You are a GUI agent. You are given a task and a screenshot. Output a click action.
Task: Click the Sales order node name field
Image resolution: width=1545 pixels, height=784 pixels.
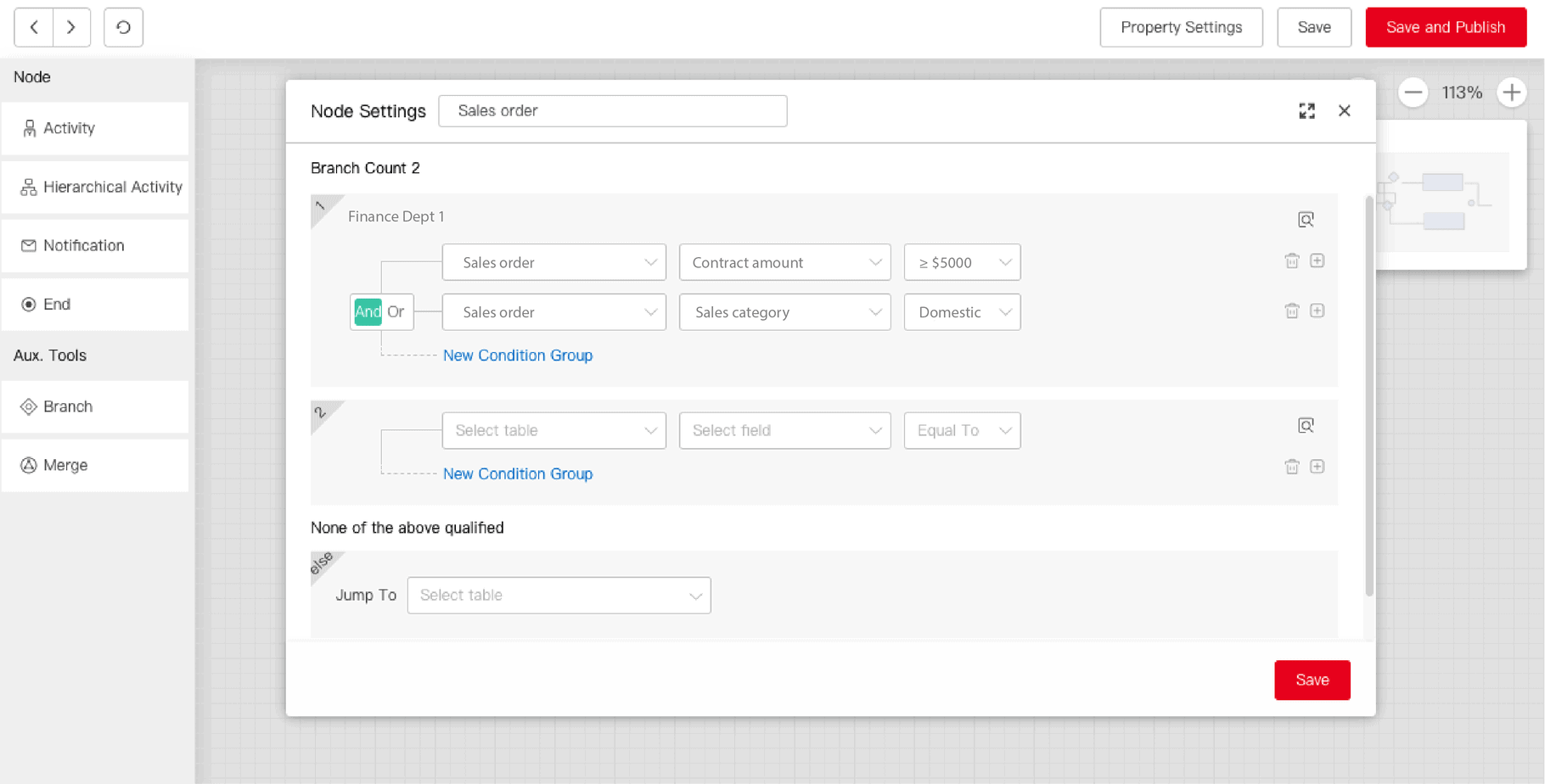click(613, 110)
